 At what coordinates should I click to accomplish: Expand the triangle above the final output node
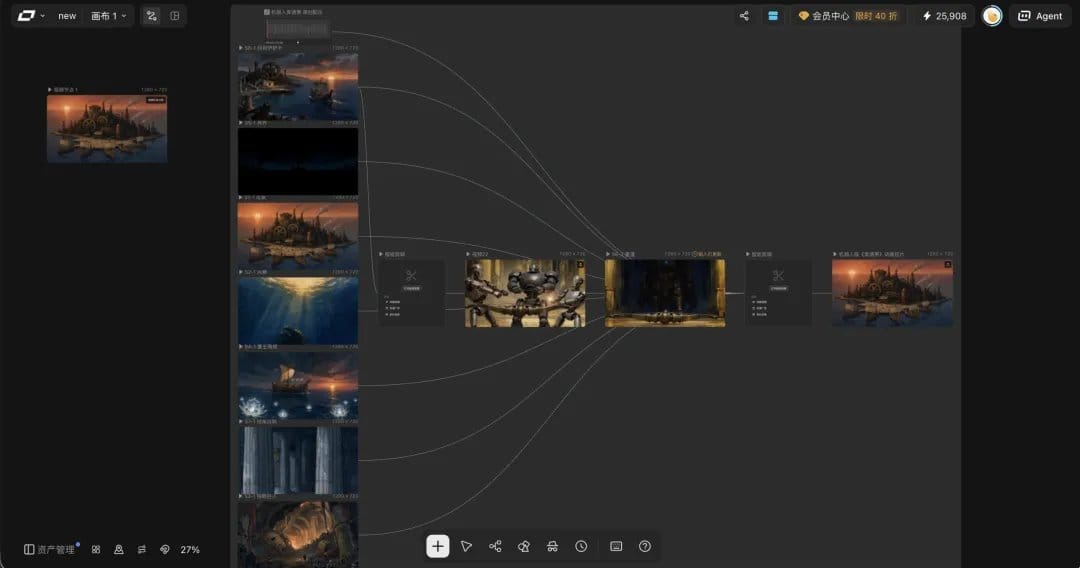point(835,254)
